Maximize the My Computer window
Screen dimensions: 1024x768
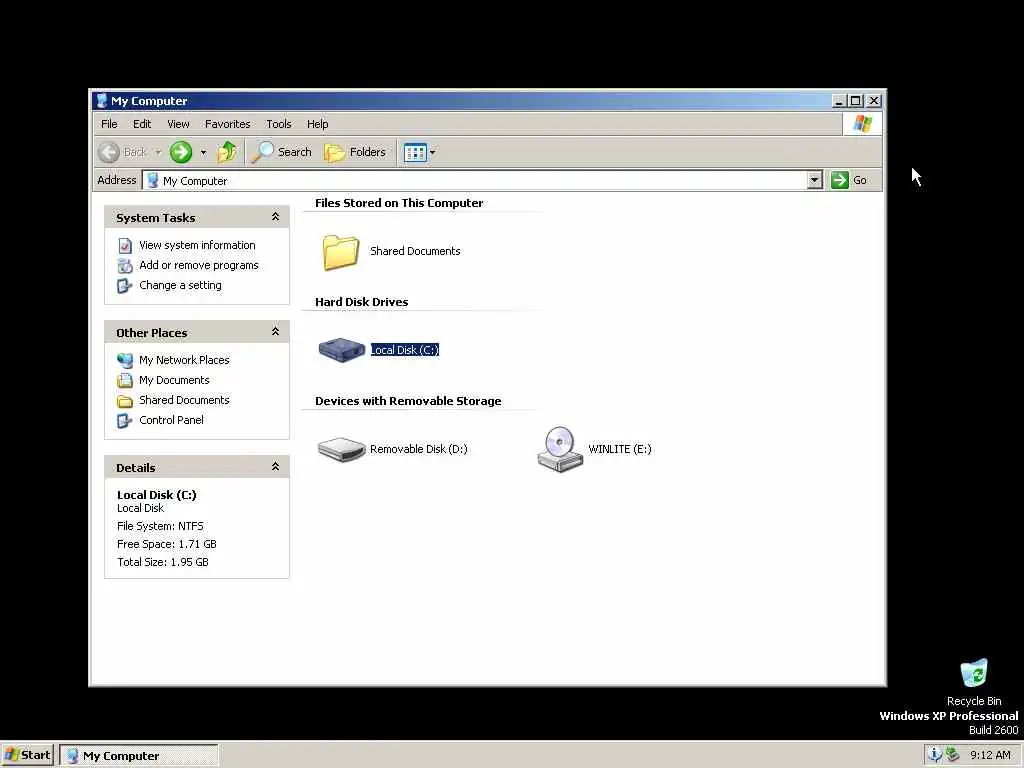(x=856, y=101)
